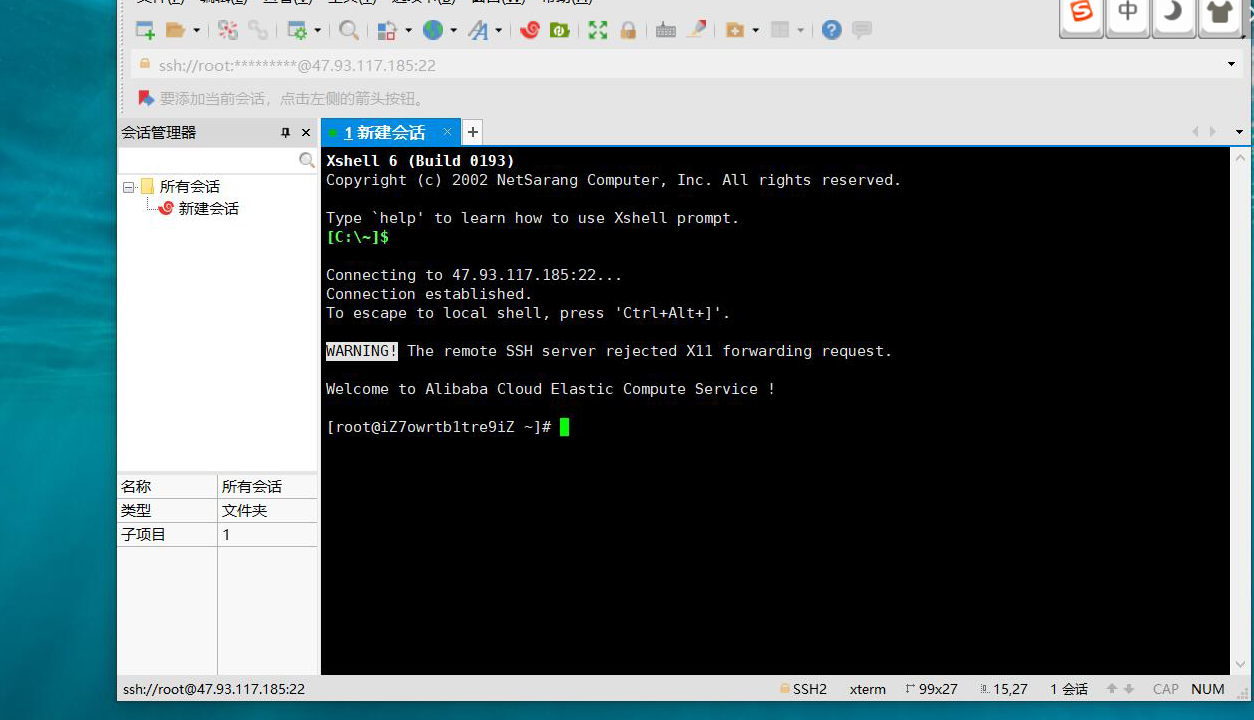Open the tab list dropdown arrow
This screenshot has width=1254, height=720.
1239,132
